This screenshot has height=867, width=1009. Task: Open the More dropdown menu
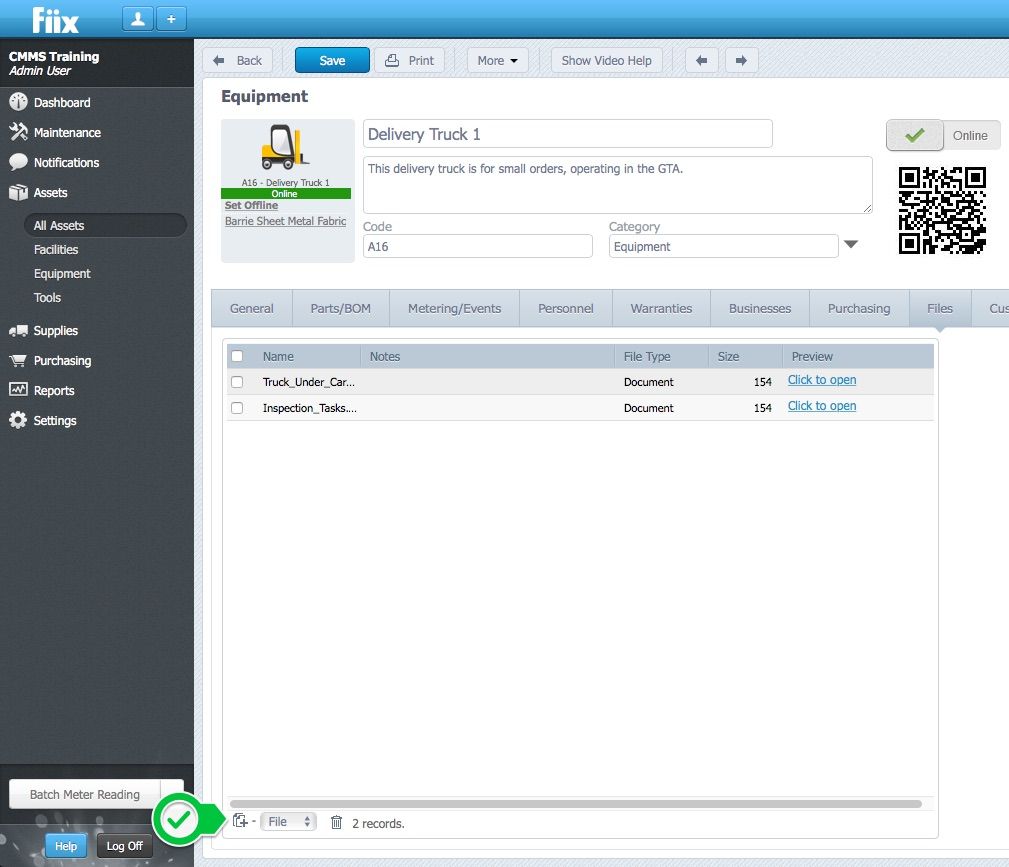497,61
